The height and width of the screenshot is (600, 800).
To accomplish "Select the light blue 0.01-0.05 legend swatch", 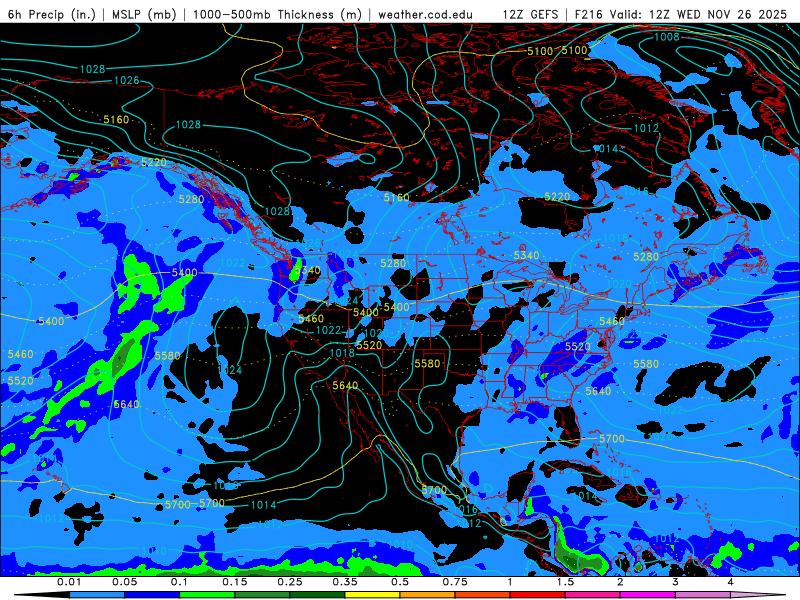I will click(x=97, y=595).
